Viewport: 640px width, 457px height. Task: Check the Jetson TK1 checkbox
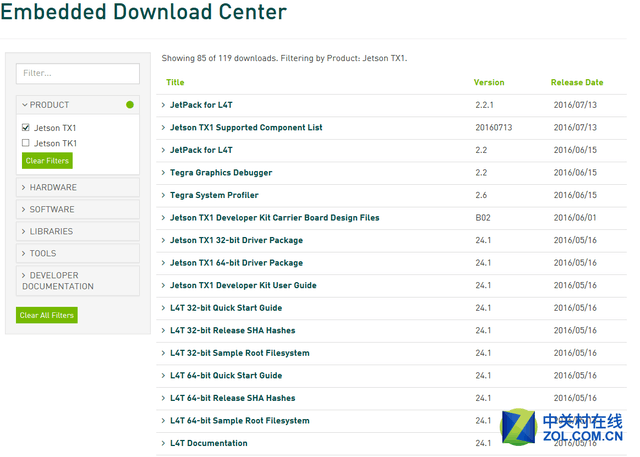pyautogui.click(x=26, y=143)
